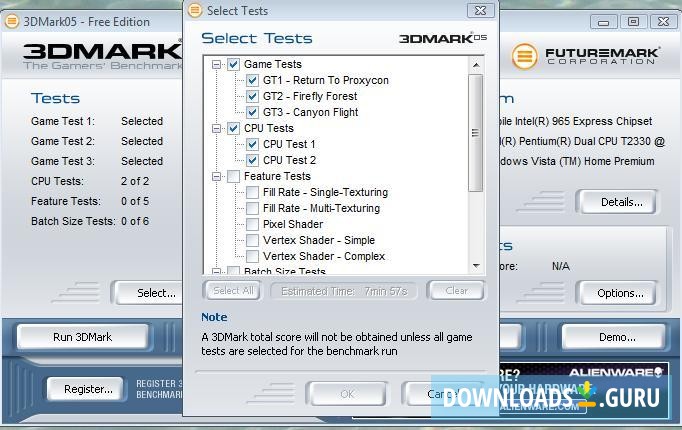The width and height of the screenshot is (682, 430).
Task: Enable Fill Rate - Single-Texturing test
Action: point(252,192)
